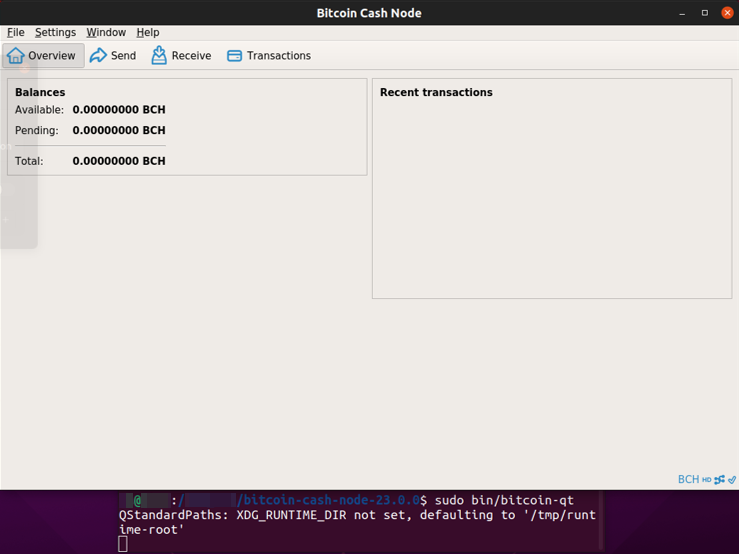Click the Pending balance value
Viewport: 739px width, 554px height.
(x=119, y=131)
